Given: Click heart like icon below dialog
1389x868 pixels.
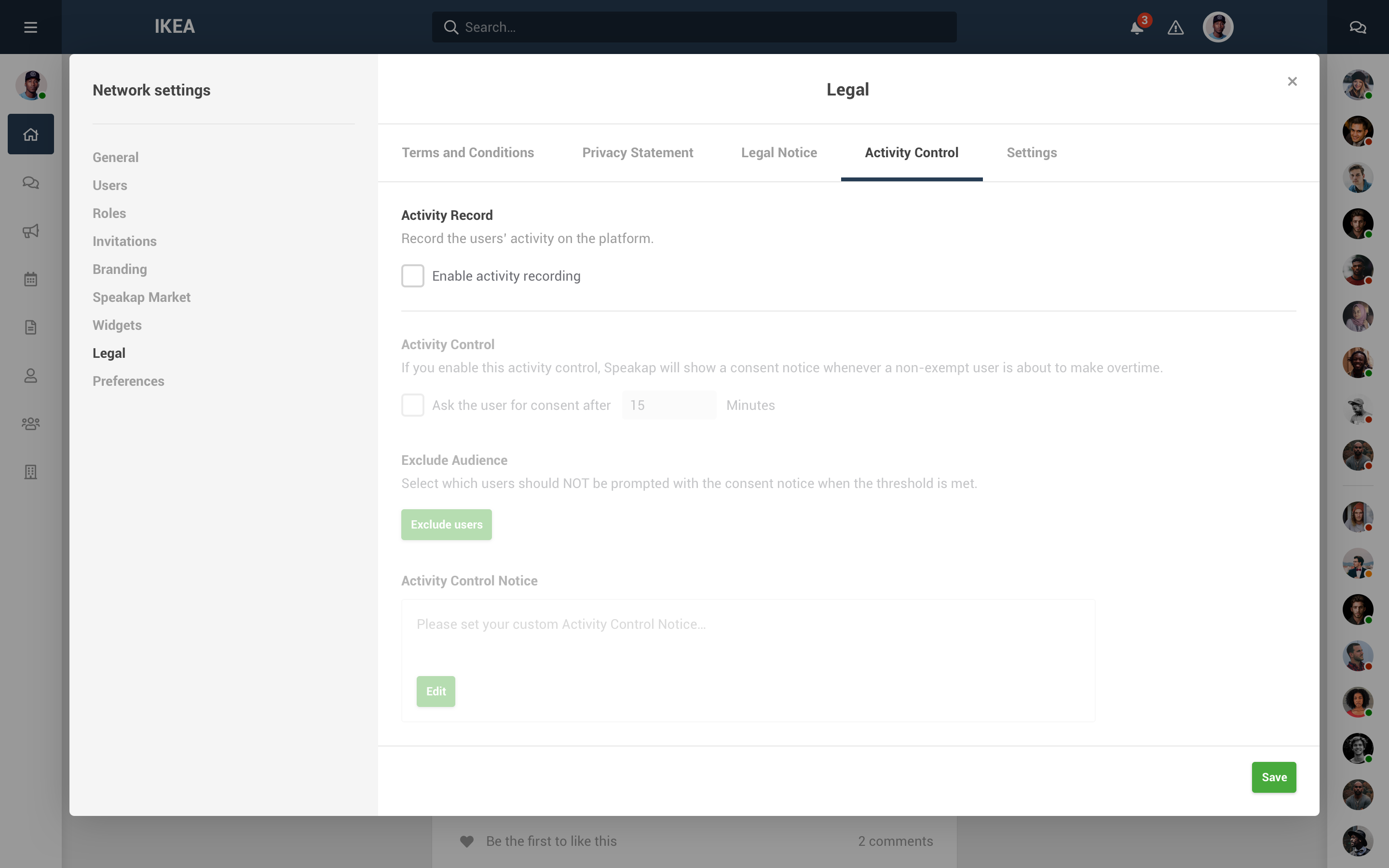Looking at the screenshot, I should pyautogui.click(x=467, y=841).
